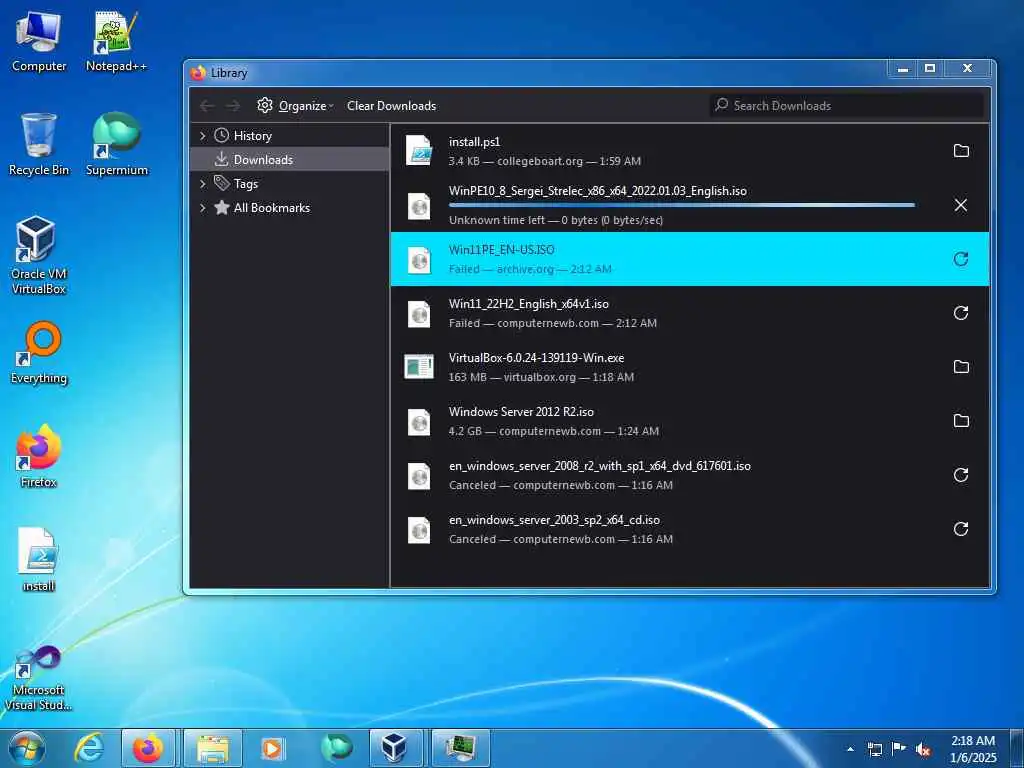Click the VirtualBox installer file icon

tap(419, 366)
